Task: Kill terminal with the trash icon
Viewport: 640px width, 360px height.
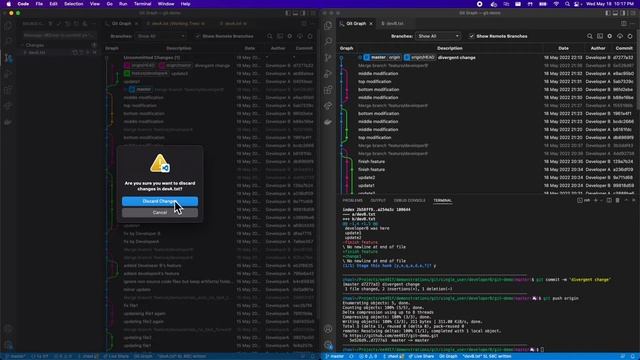Action: [x=618, y=200]
